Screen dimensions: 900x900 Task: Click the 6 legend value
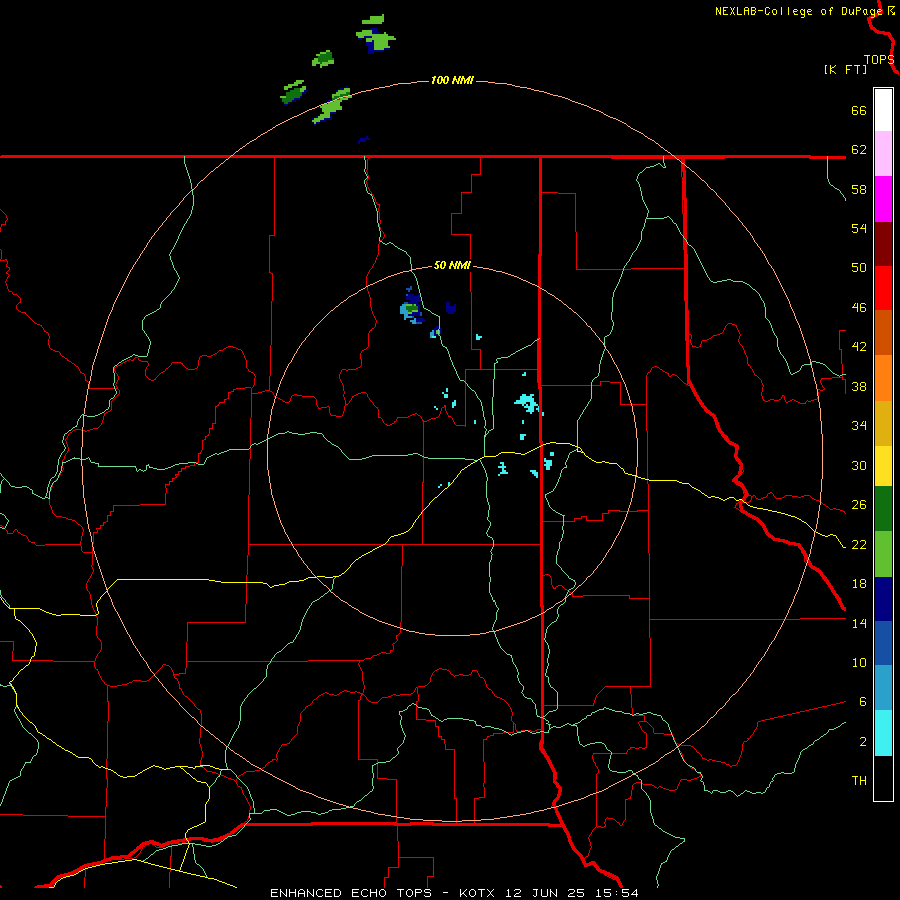(862, 702)
